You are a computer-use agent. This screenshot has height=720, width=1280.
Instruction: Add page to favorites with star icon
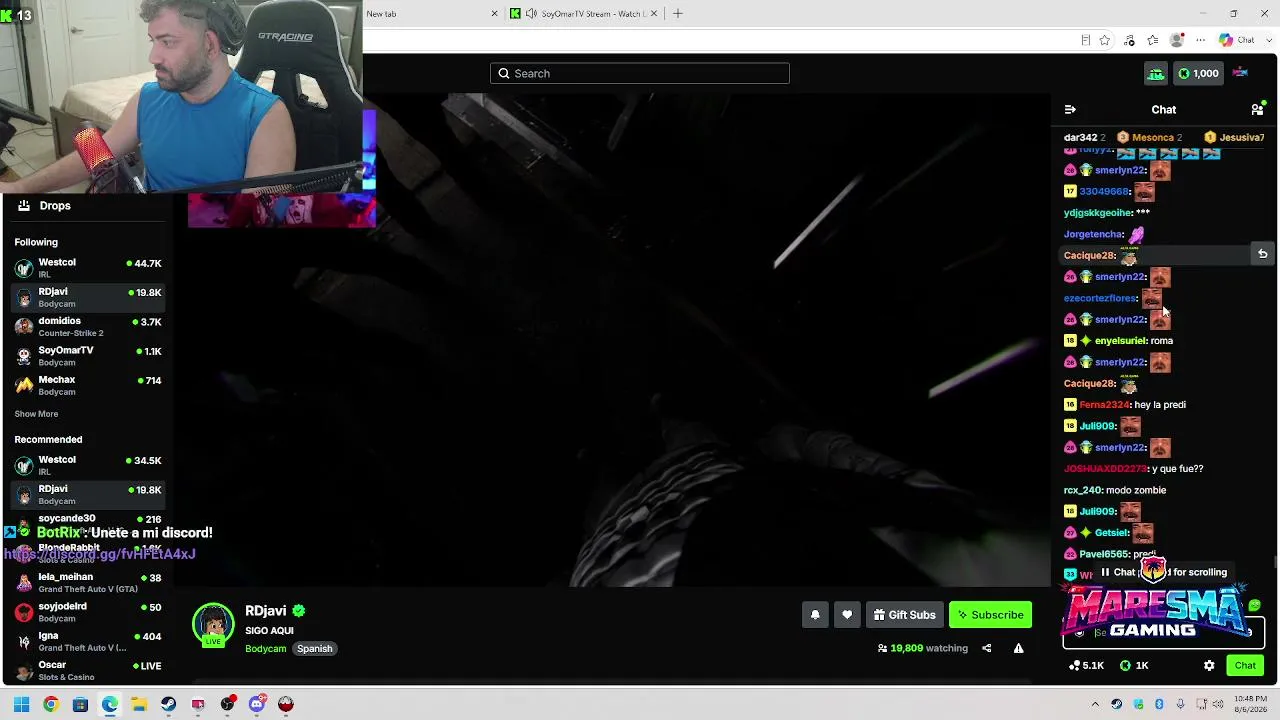pyautogui.click(x=1105, y=40)
